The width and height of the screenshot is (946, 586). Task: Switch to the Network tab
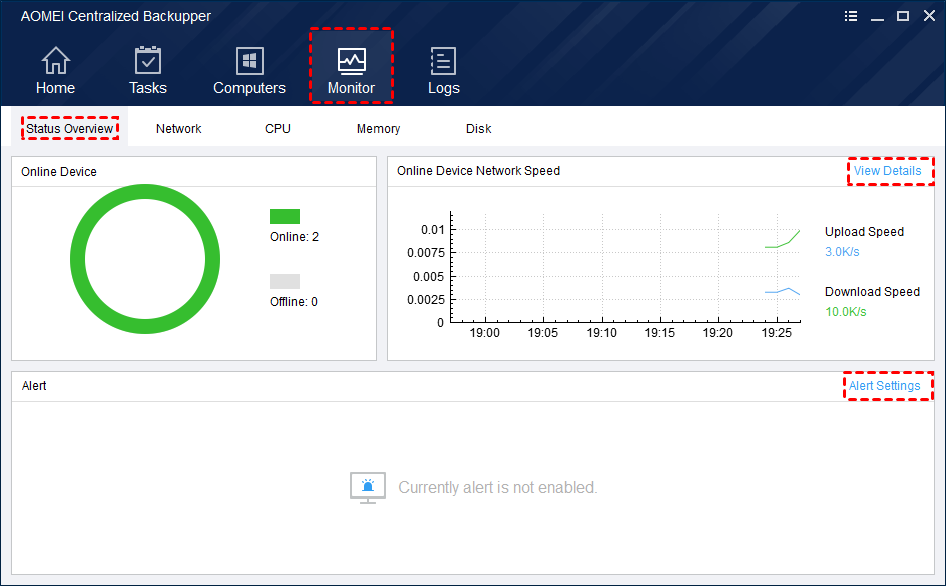(179, 129)
